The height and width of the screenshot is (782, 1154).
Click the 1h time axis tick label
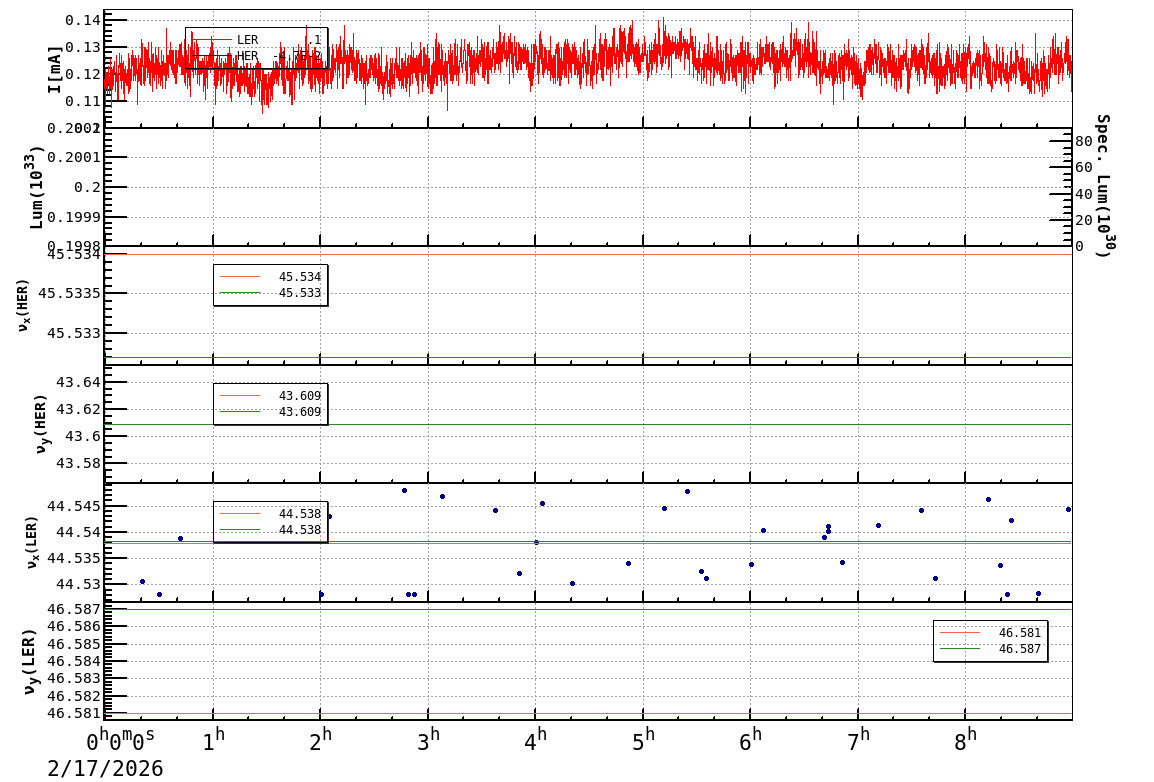(x=213, y=741)
